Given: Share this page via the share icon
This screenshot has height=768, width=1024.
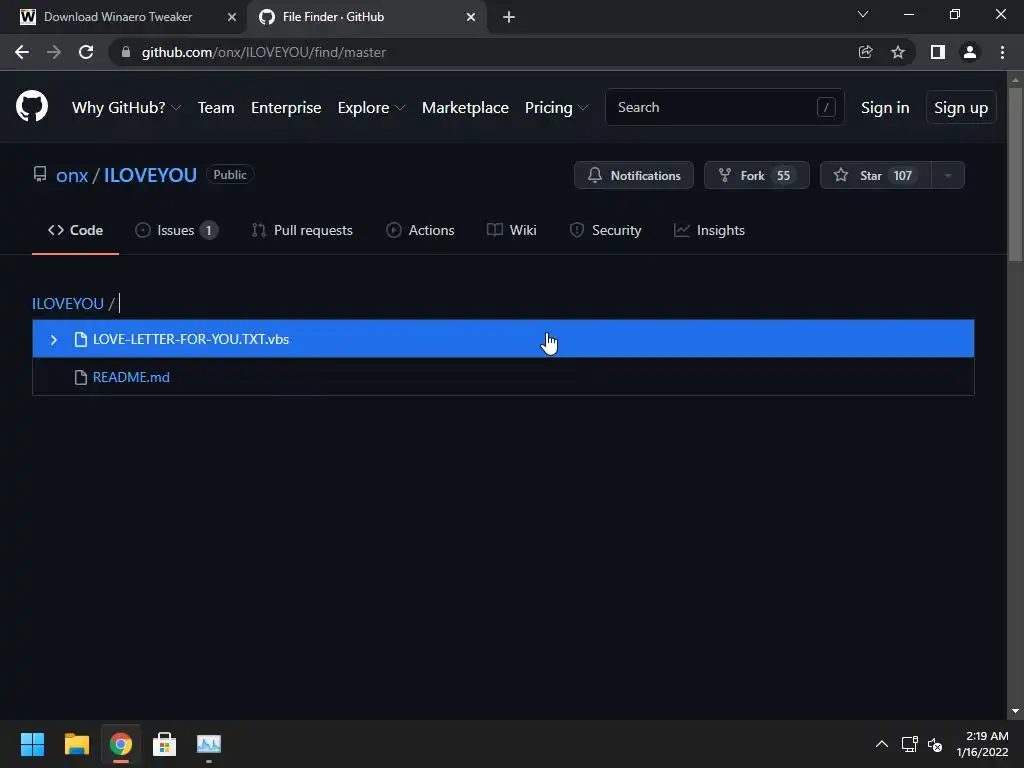Looking at the screenshot, I should coord(865,52).
